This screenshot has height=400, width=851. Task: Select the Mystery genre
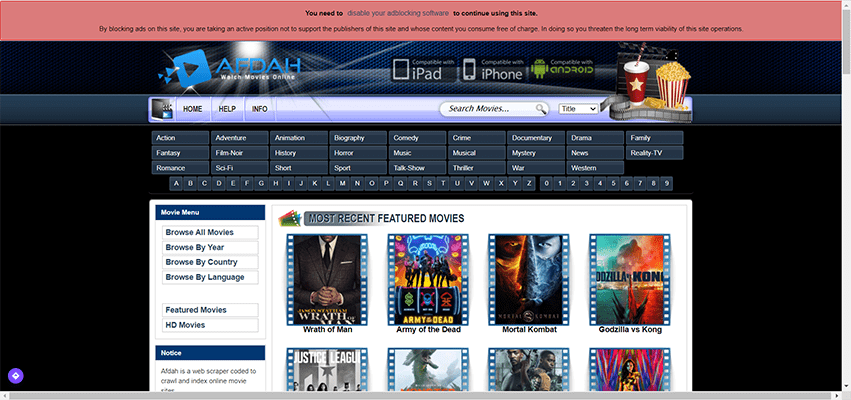click(x=536, y=153)
